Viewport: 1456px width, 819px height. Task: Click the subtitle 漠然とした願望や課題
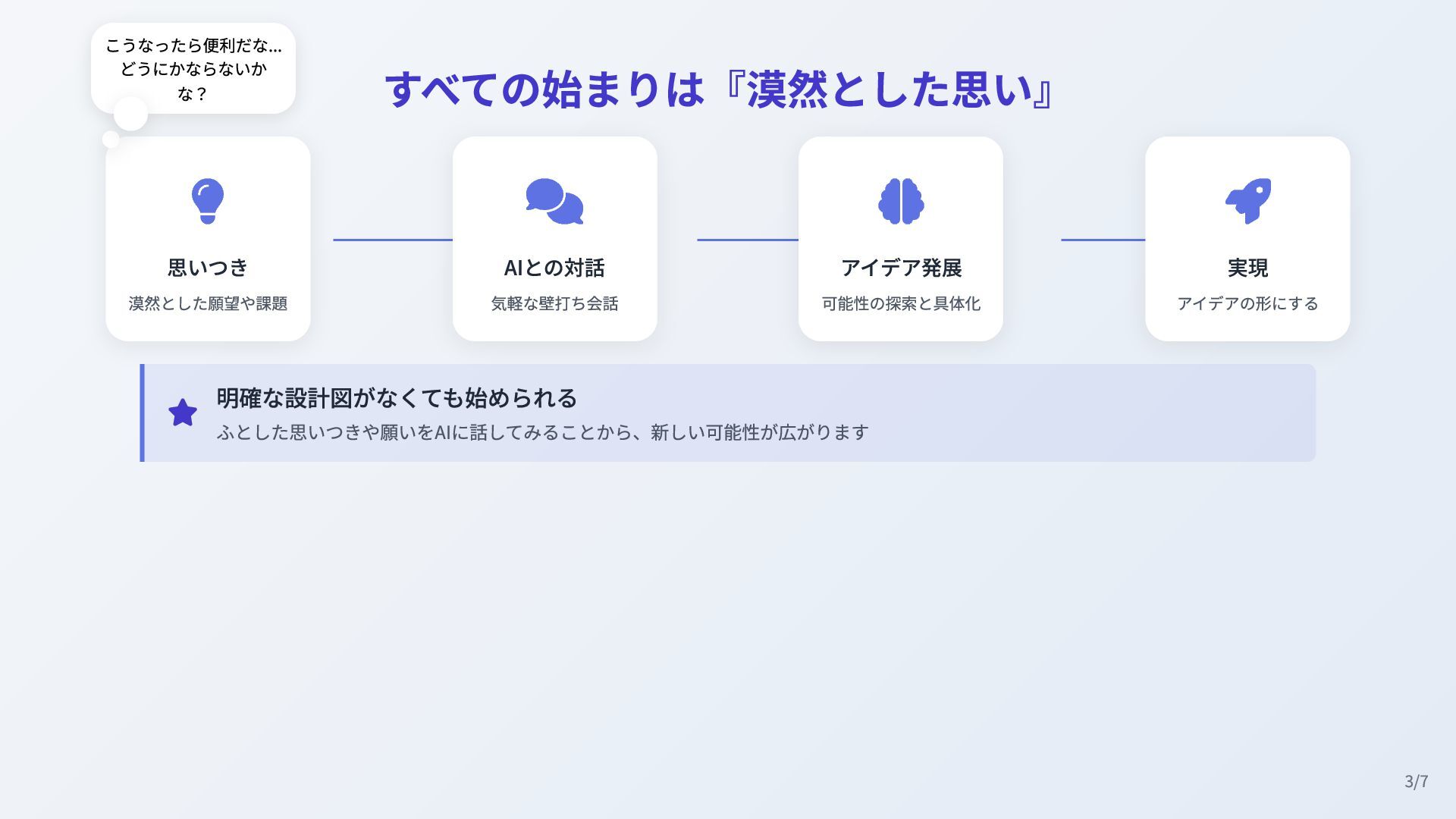[x=208, y=303]
